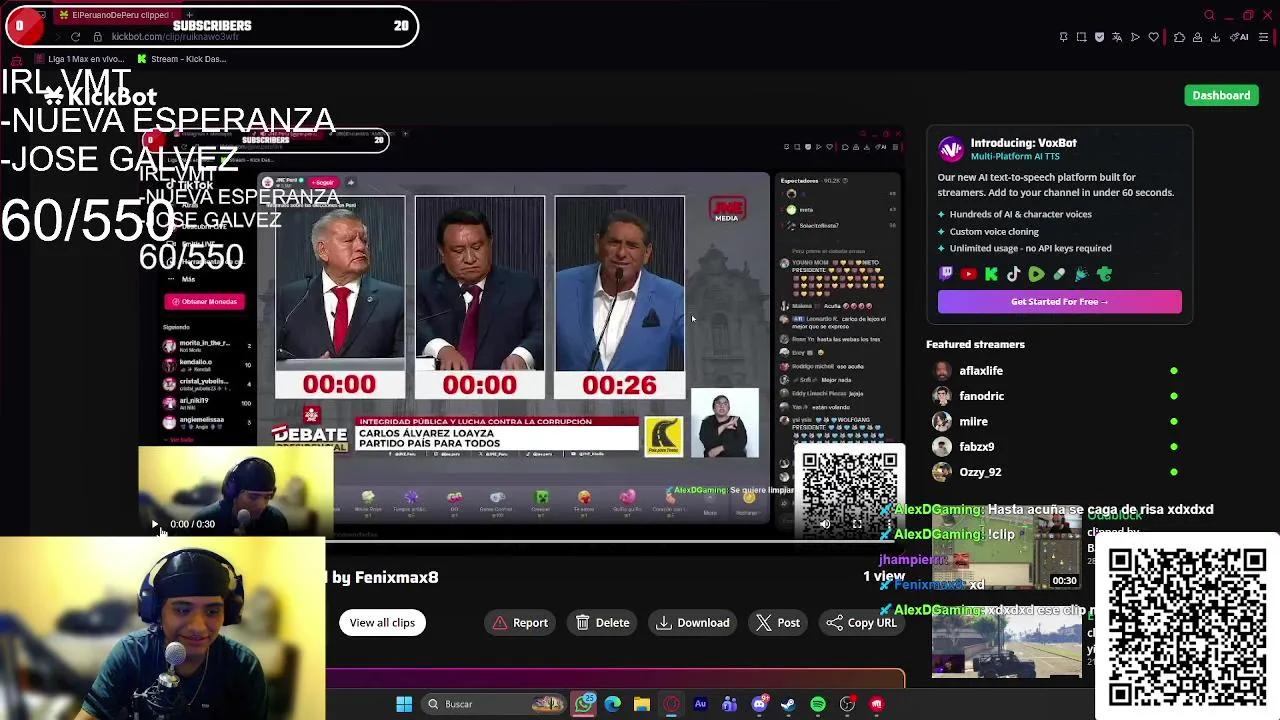Copy the clip URL
The height and width of the screenshot is (720, 1280).
[x=861, y=622]
